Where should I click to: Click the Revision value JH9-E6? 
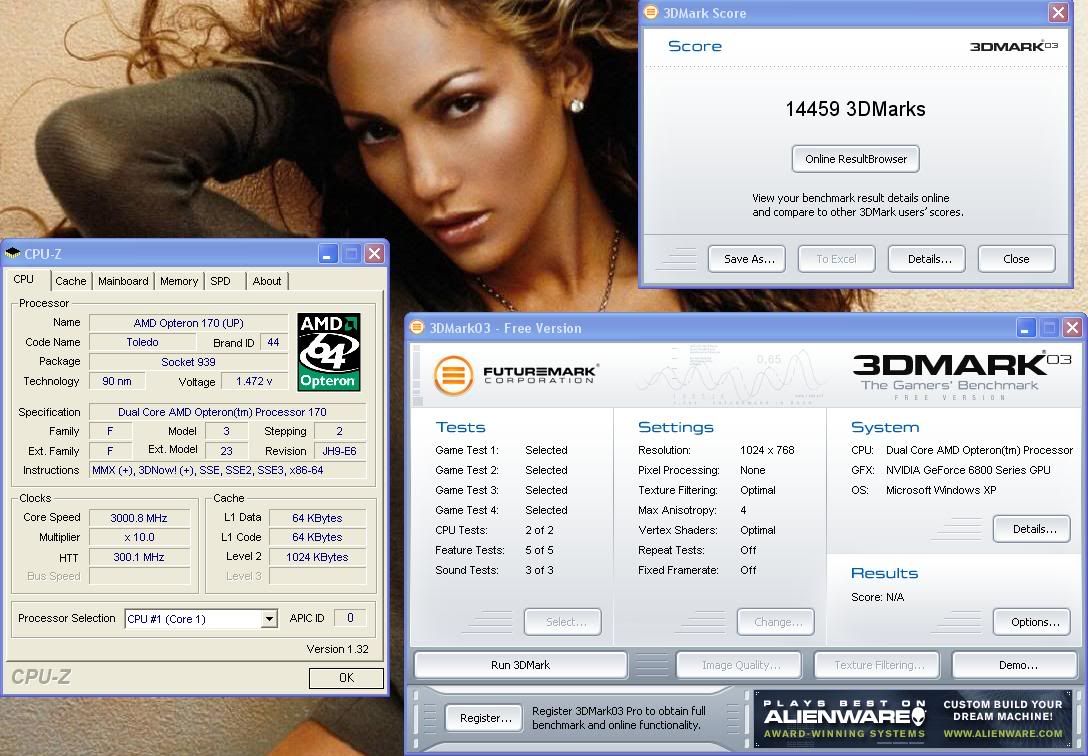pyautogui.click(x=339, y=451)
